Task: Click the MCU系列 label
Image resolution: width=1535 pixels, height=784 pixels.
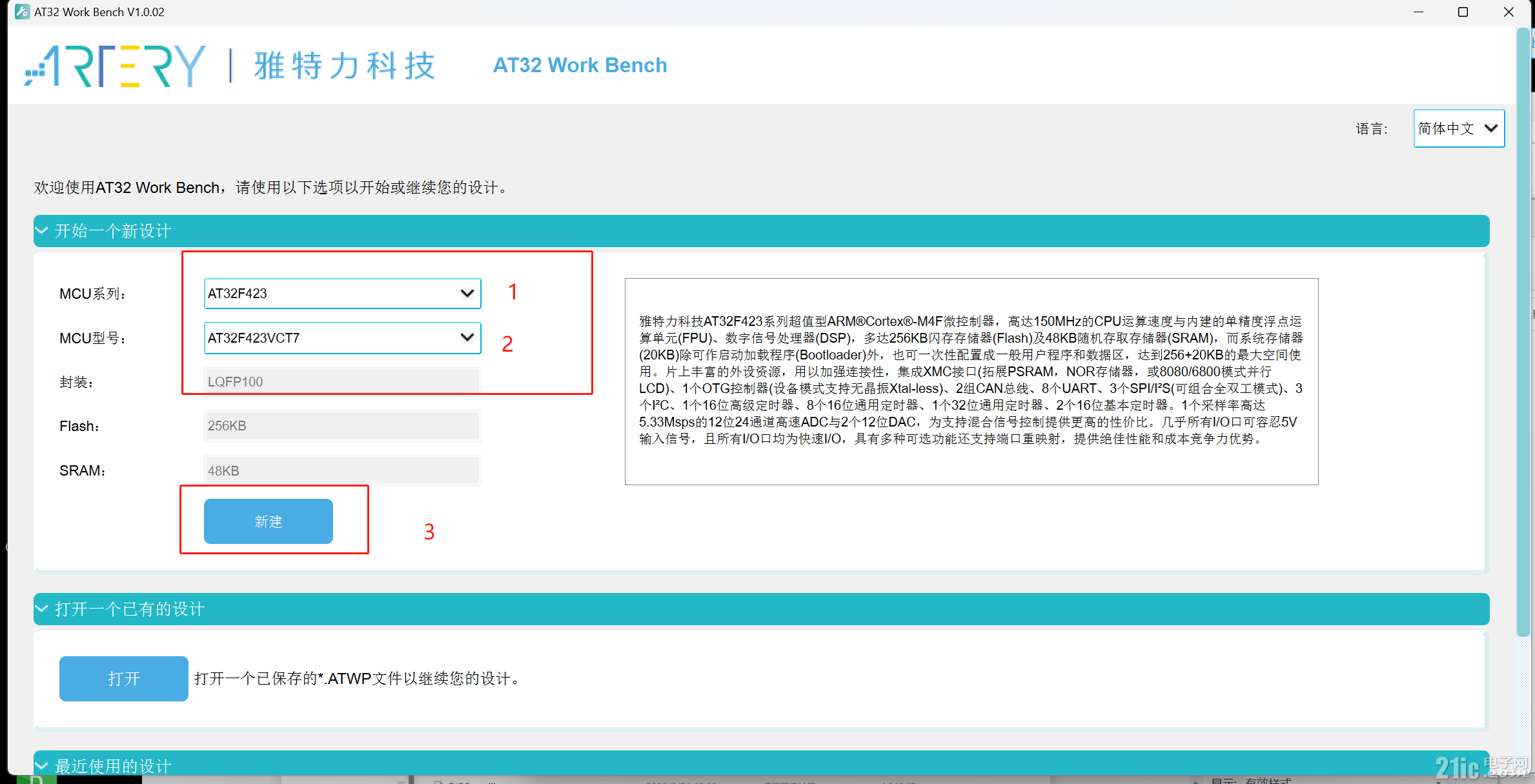Action: [92, 294]
